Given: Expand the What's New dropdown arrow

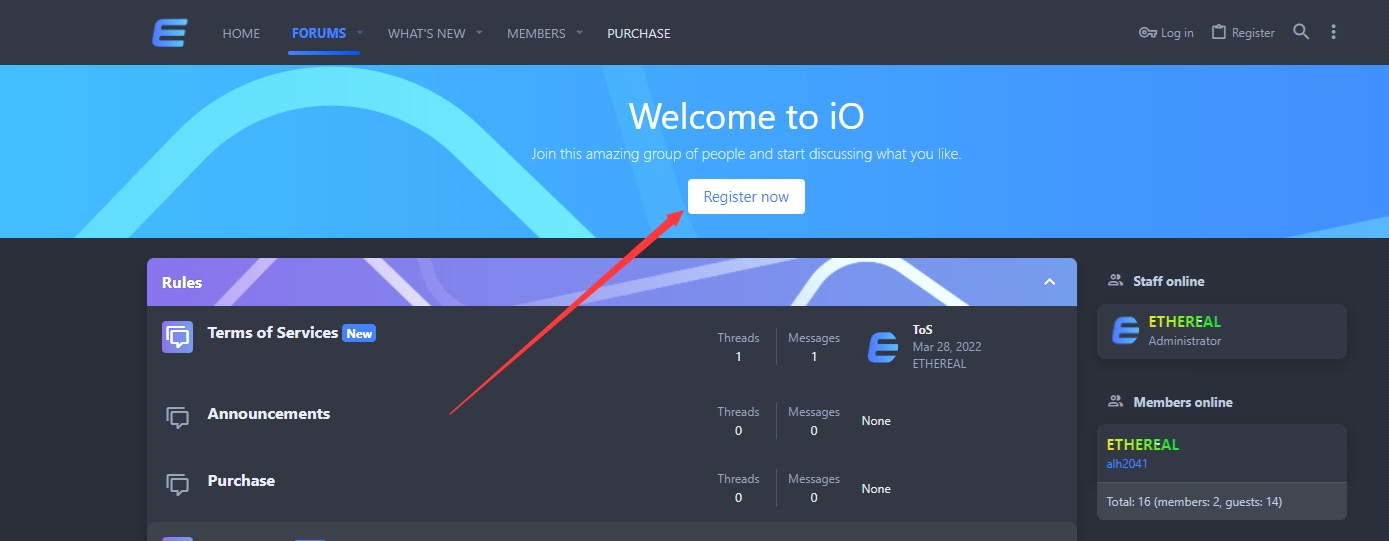Looking at the screenshot, I should 479,33.
